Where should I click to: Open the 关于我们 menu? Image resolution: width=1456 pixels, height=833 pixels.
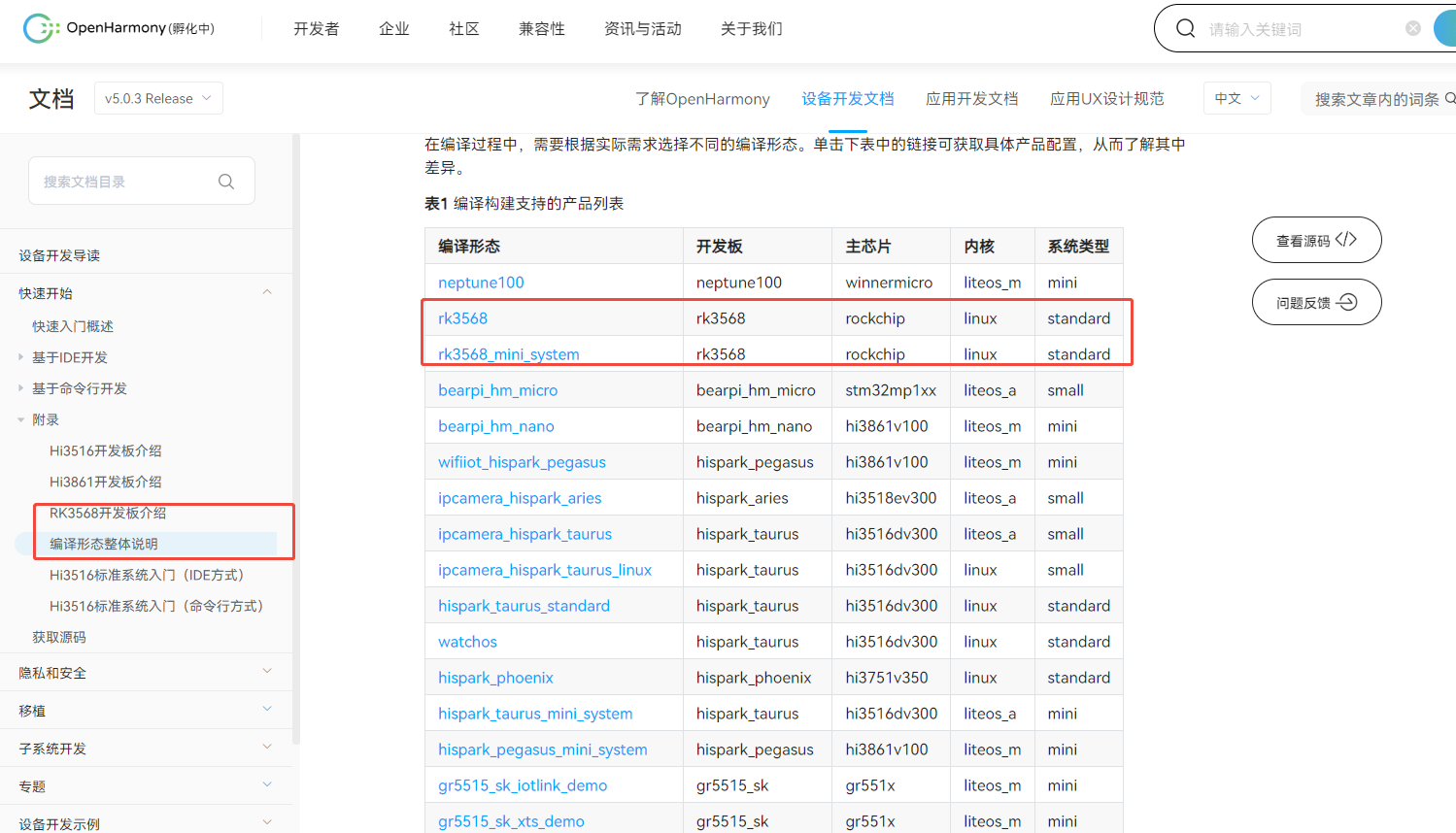point(752,28)
